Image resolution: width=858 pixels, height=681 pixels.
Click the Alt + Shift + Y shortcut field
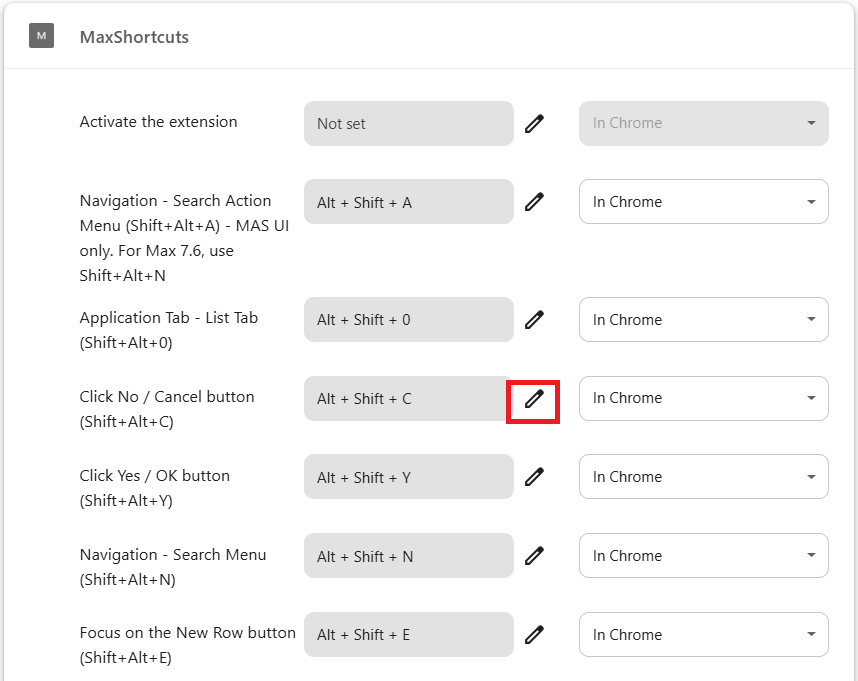pyautogui.click(x=409, y=477)
